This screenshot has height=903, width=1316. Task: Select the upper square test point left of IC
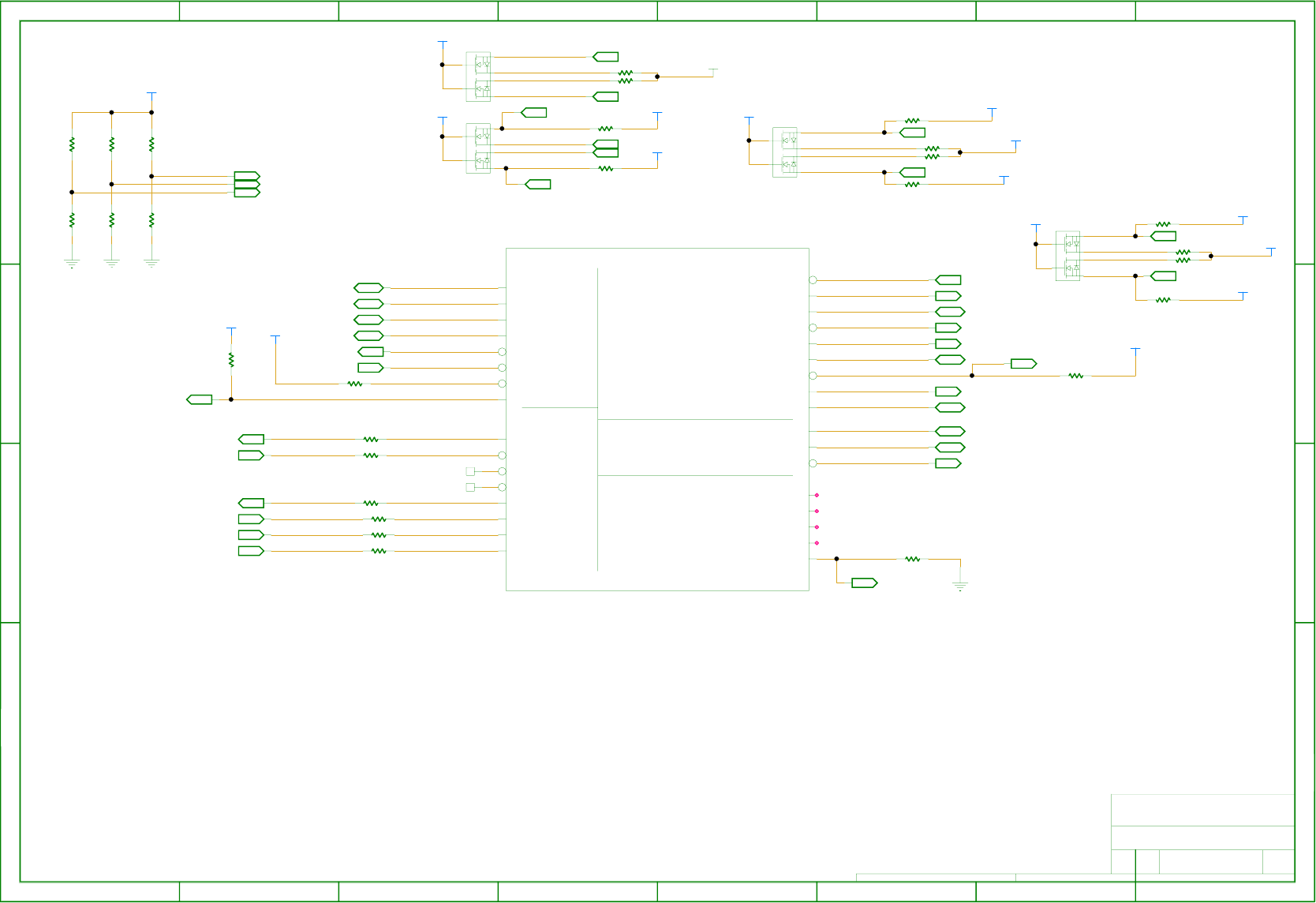coord(470,471)
